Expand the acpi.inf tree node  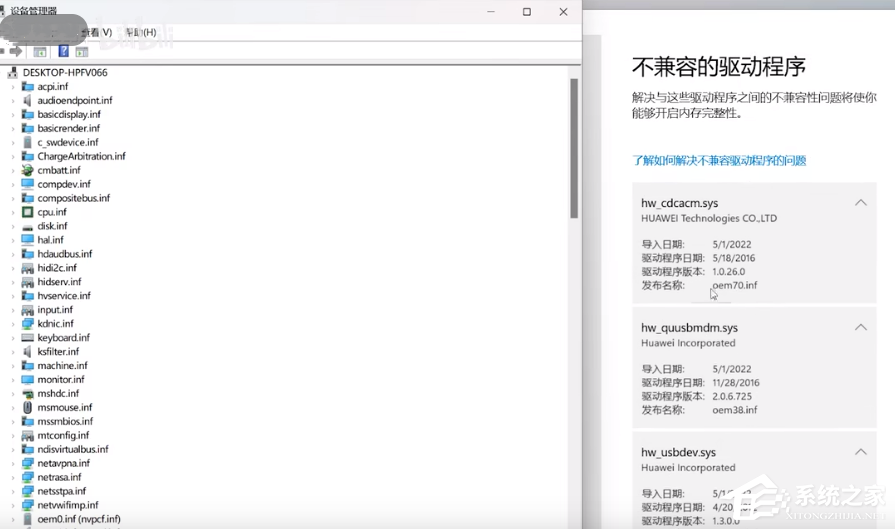pyautogui.click(x=13, y=87)
